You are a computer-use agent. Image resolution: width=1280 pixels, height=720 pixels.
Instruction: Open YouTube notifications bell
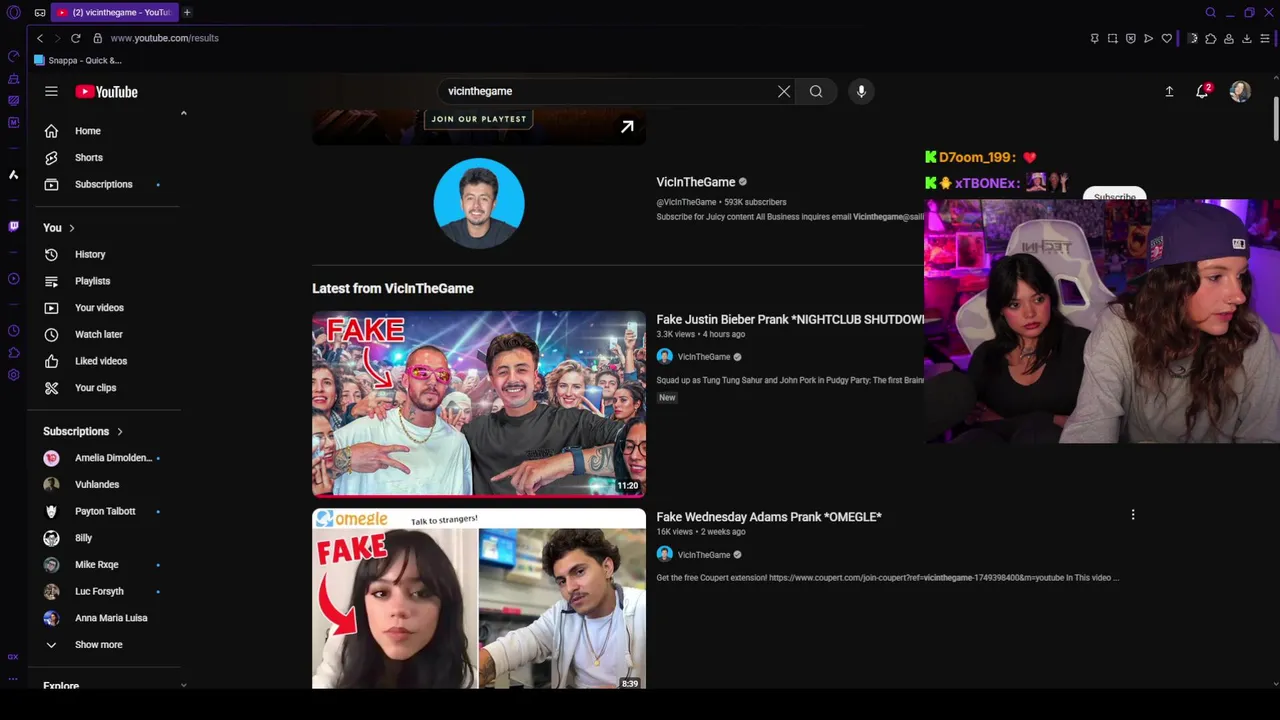point(1203,91)
